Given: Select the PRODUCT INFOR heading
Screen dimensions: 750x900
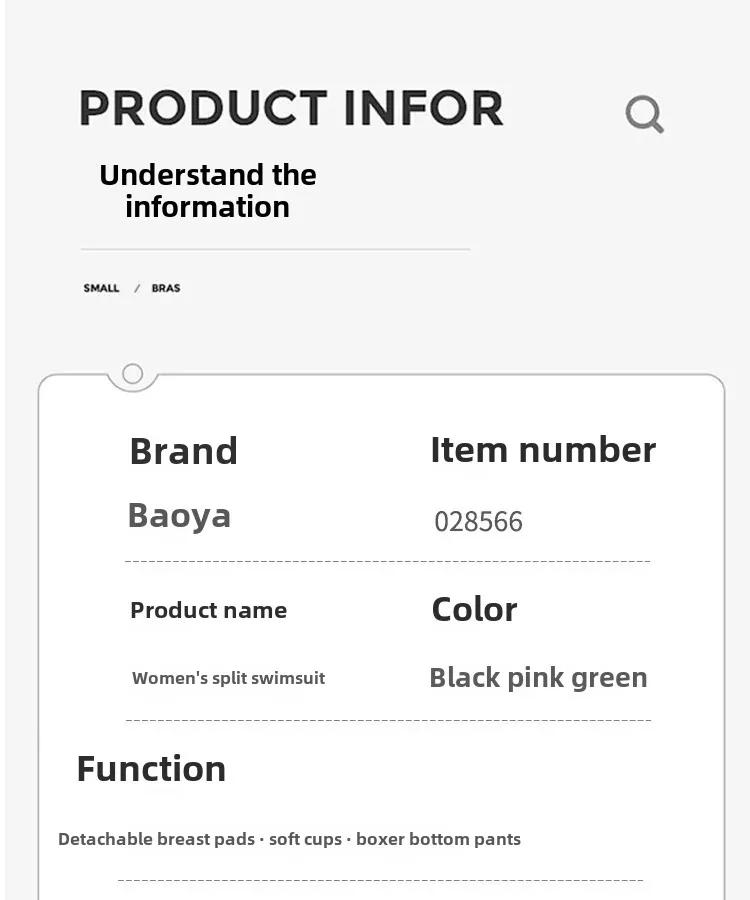Looking at the screenshot, I should 292,108.
